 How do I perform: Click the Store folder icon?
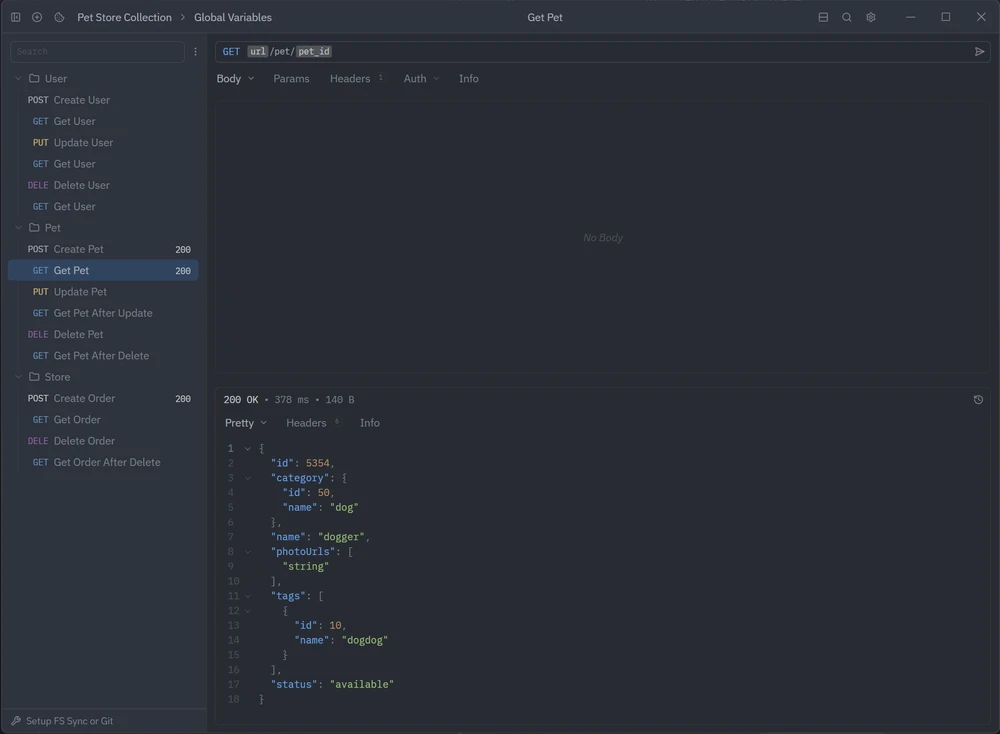pyautogui.click(x=34, y=377)
